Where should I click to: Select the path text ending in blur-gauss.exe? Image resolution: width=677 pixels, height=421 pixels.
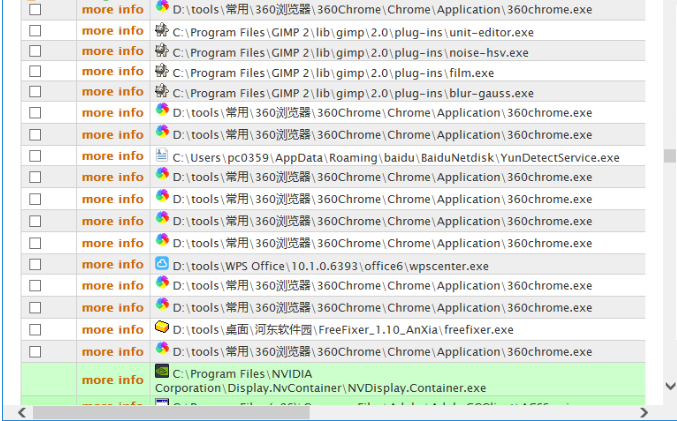pyautogui.click(x=353, y=93)
